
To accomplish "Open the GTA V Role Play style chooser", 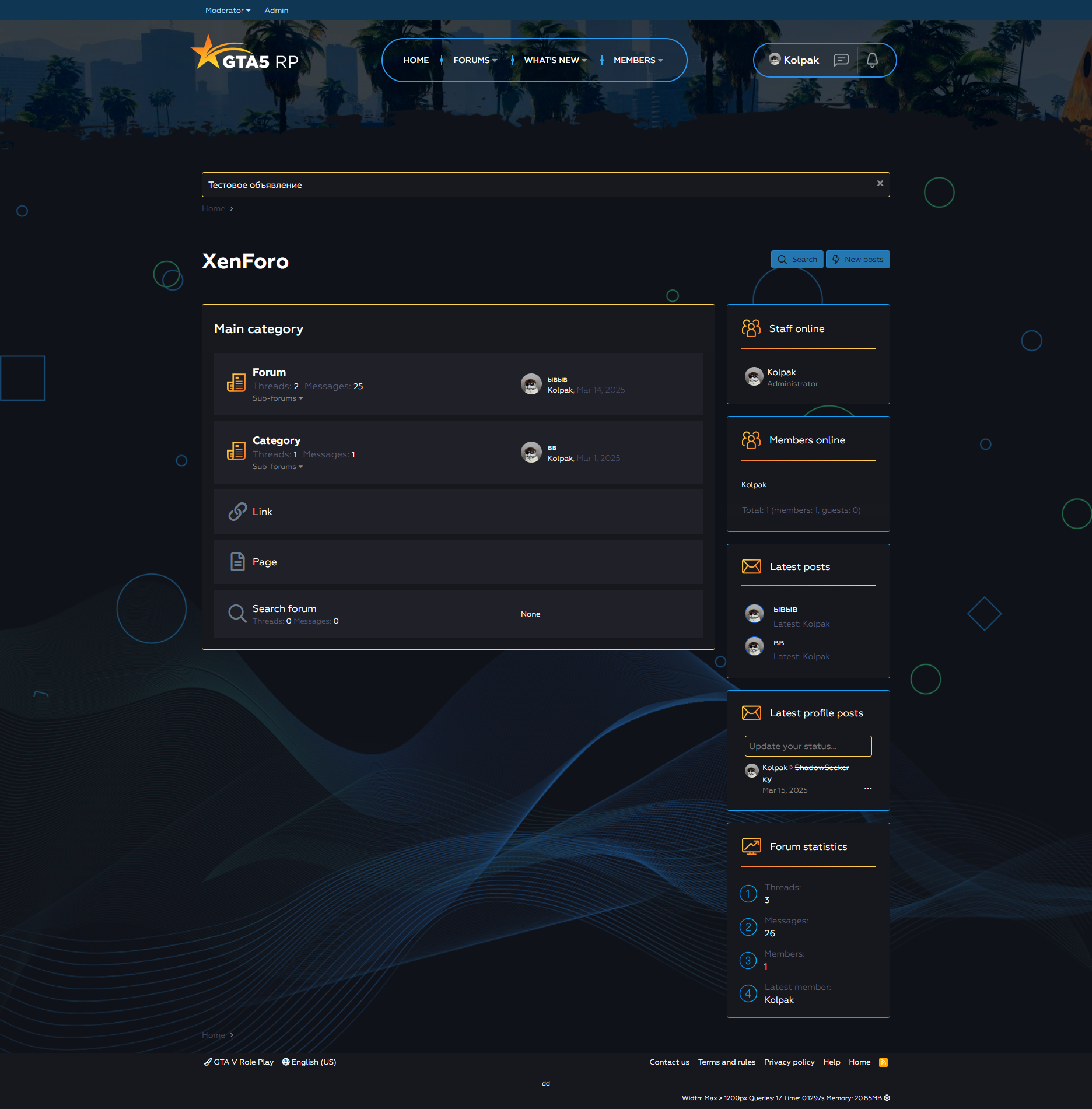I will 239,1062.
